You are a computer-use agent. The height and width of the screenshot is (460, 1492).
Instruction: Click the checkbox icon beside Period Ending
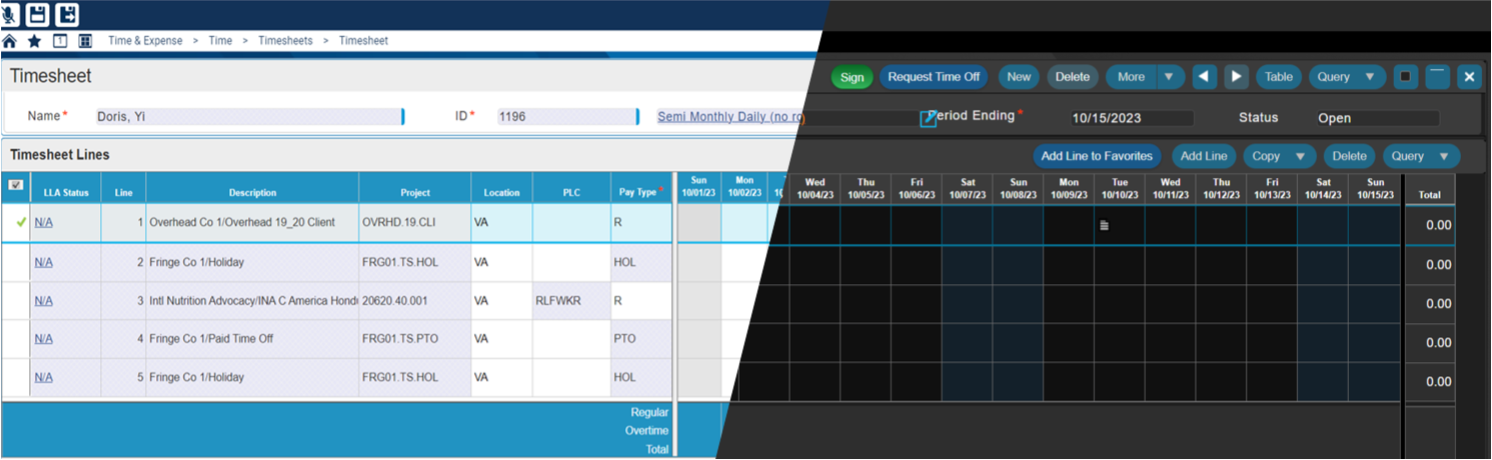(928, 118)
